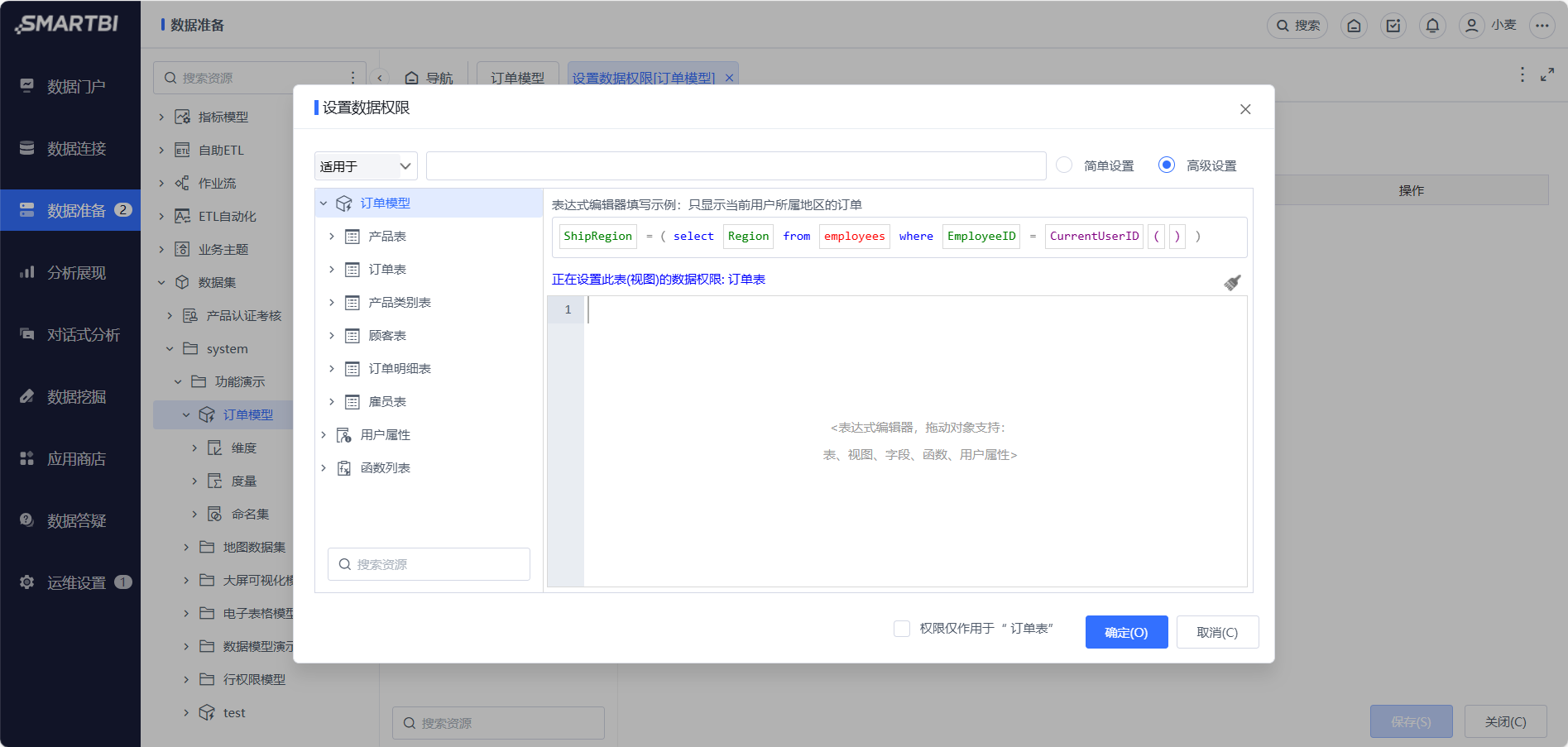The width and height of the screenshot is (1568, 747).
Task: Expand the 产品表 node
Action: click(332, 237)
